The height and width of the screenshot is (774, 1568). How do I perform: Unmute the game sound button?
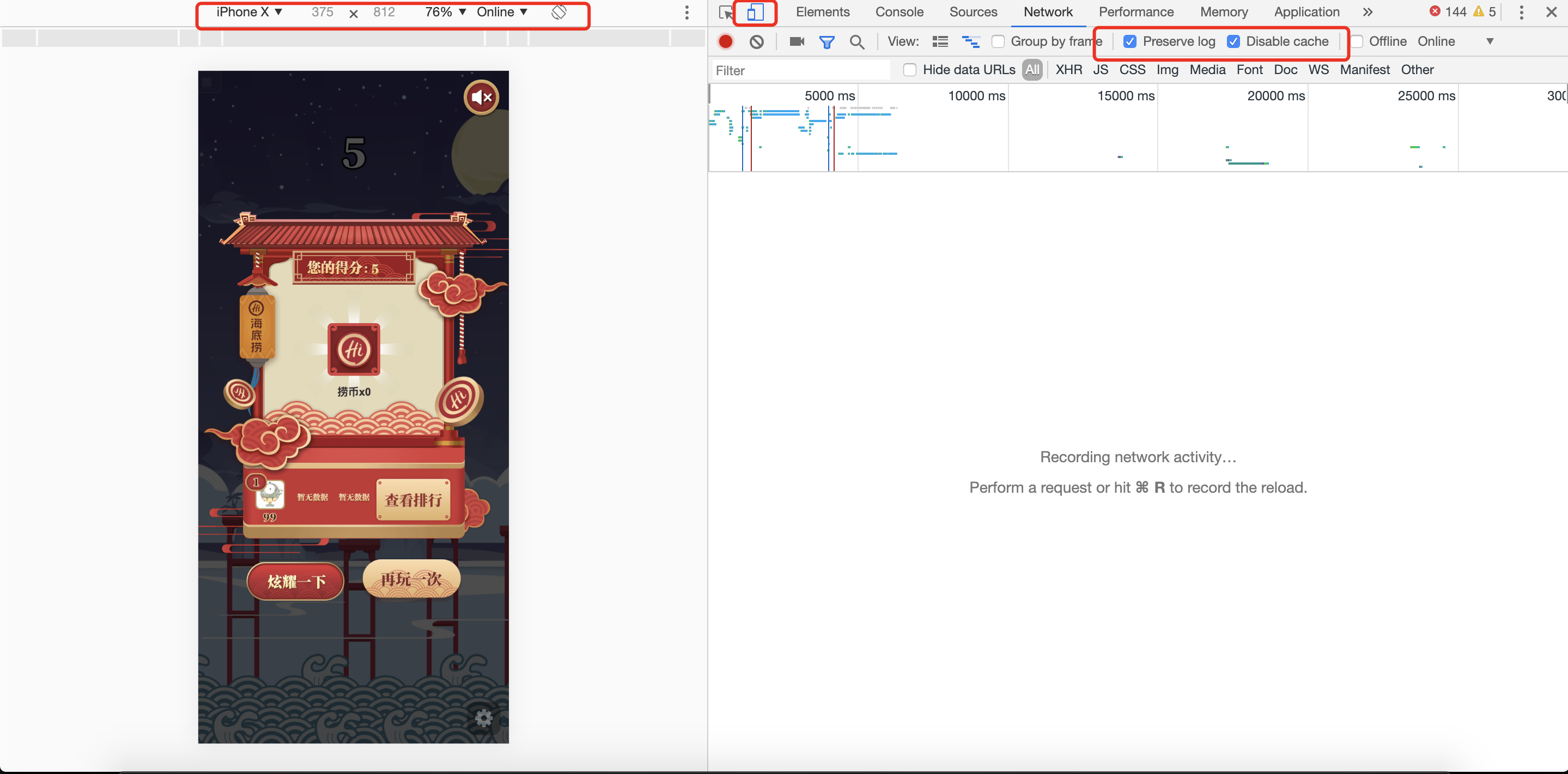point(482,97)
